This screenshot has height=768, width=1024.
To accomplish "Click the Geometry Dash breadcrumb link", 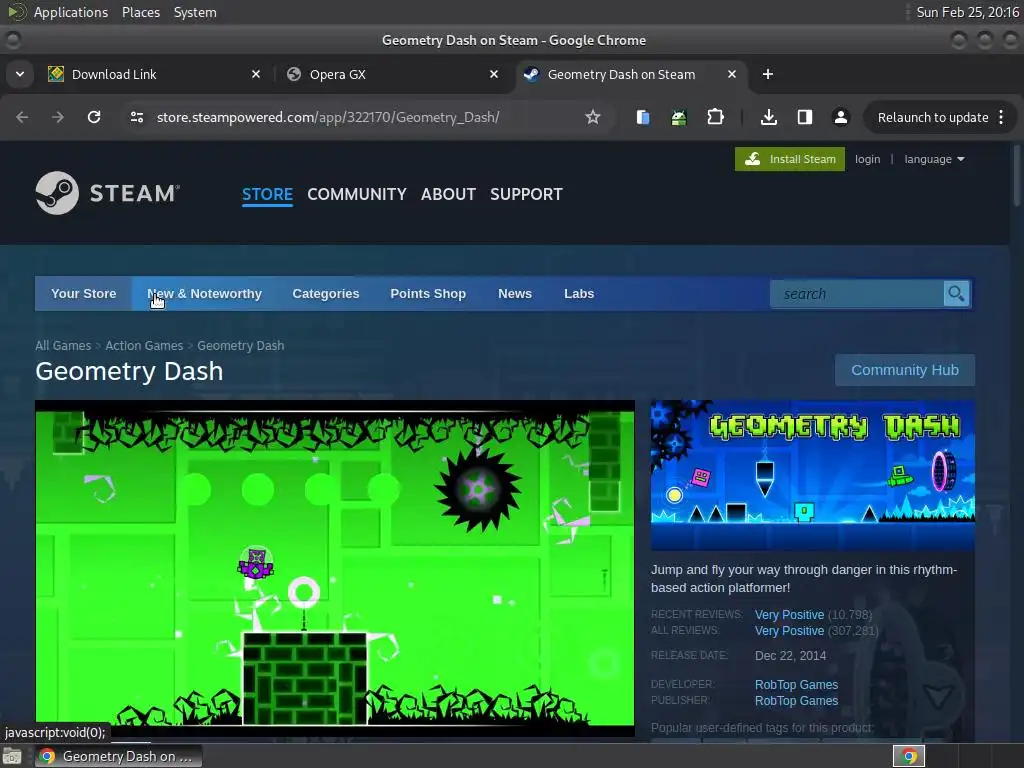I will (240, 345).
